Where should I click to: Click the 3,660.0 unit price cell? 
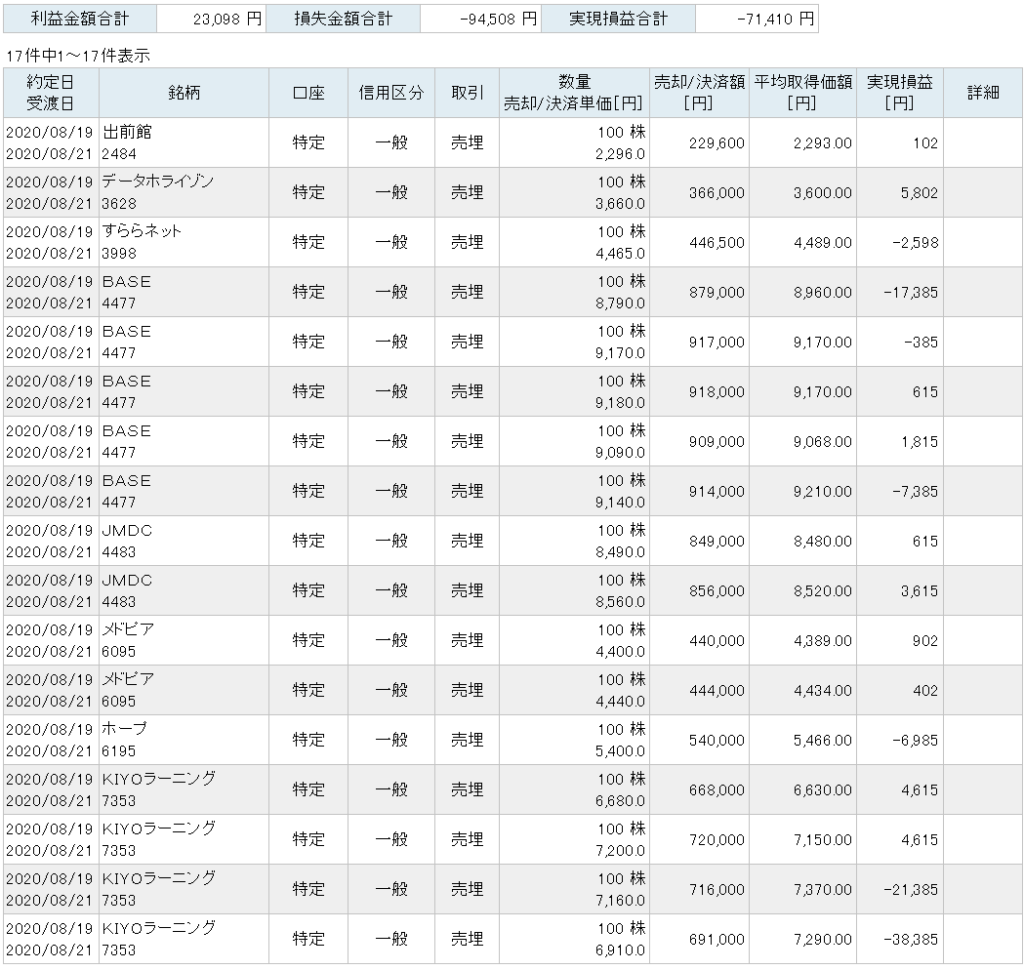pos(620,204)
